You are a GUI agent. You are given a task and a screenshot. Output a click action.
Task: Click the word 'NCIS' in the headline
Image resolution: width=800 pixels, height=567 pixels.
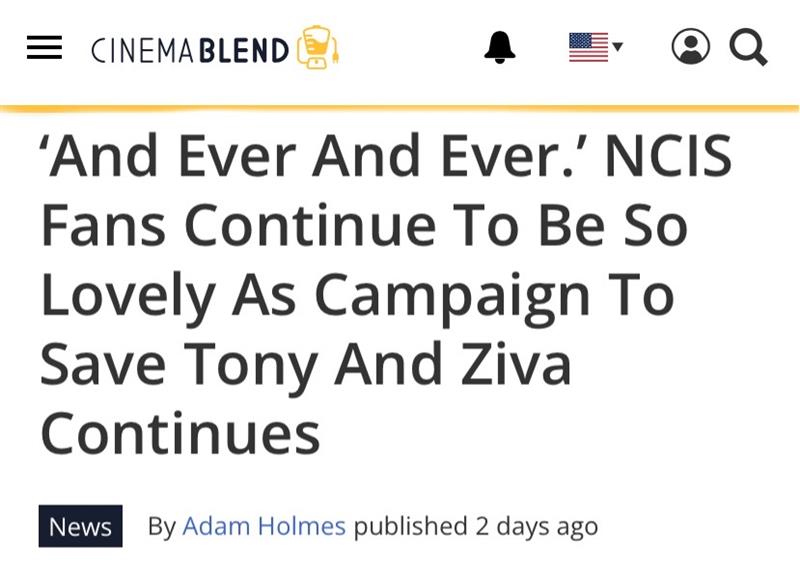coord(668,159)
